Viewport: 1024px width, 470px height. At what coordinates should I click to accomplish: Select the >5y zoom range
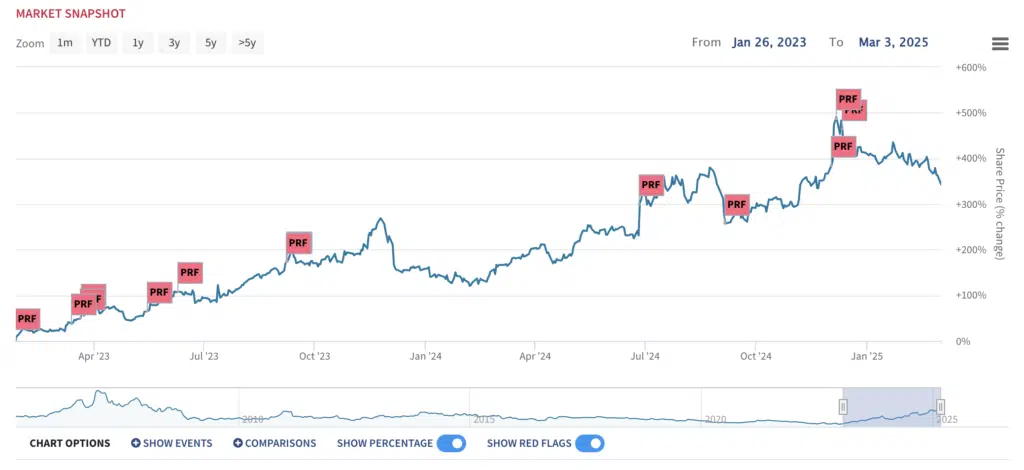pyautogui.click(x=247, y=43)
